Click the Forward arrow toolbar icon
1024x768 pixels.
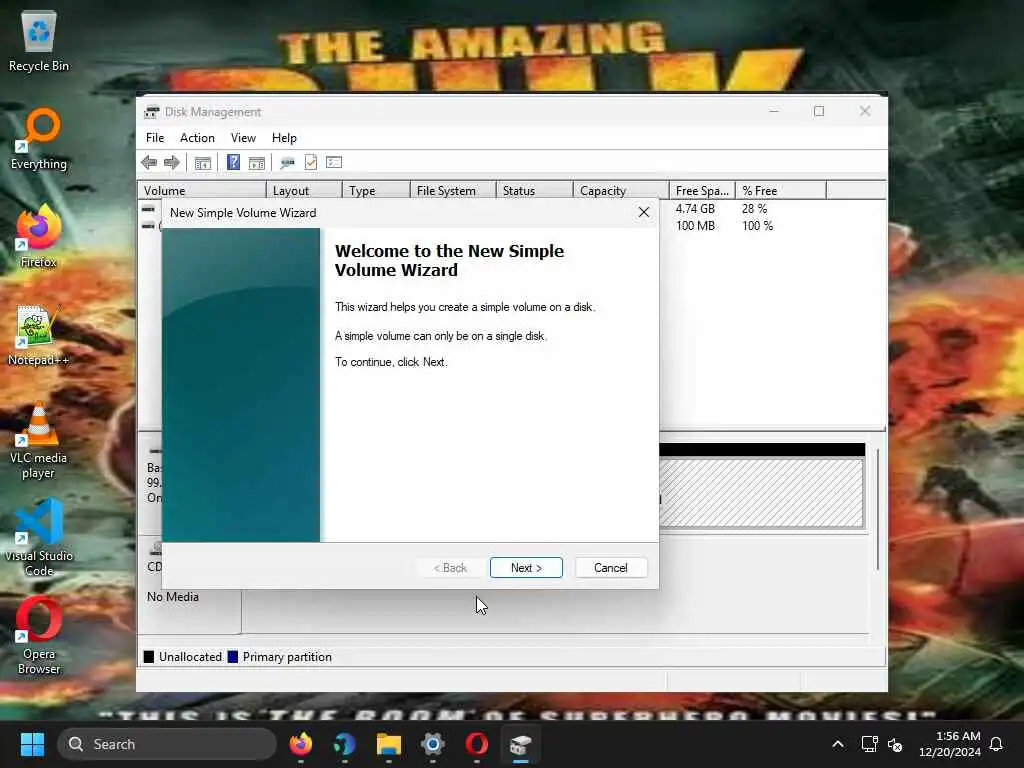click(172, 163)
